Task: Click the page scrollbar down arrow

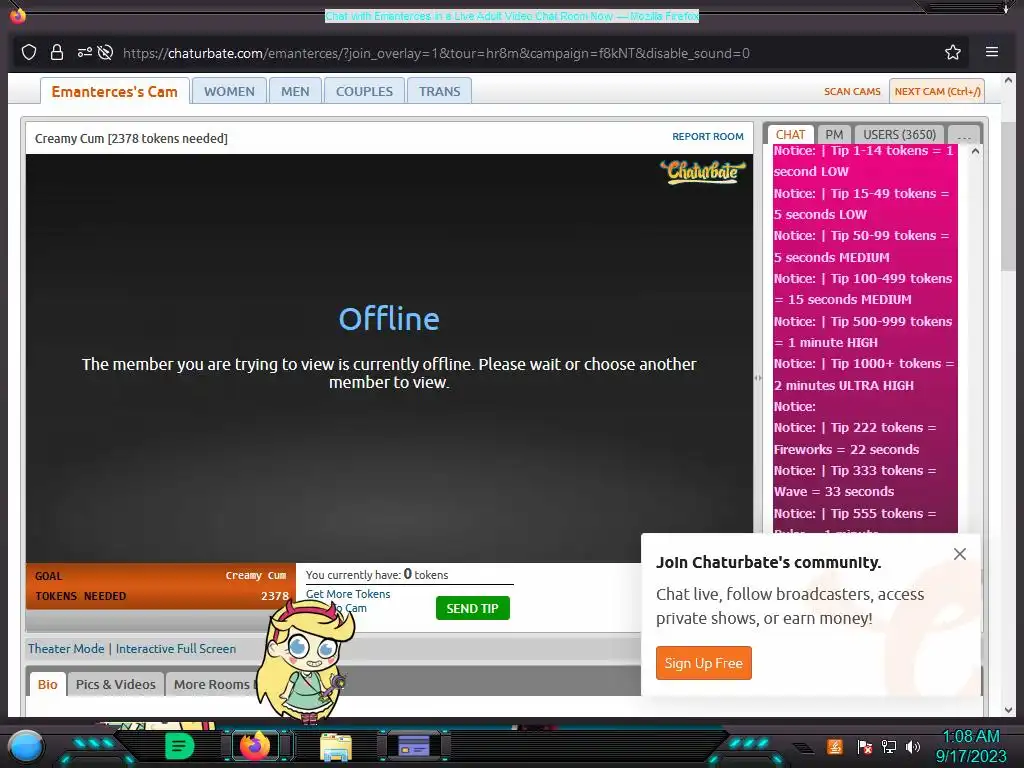Action: 1008,709
